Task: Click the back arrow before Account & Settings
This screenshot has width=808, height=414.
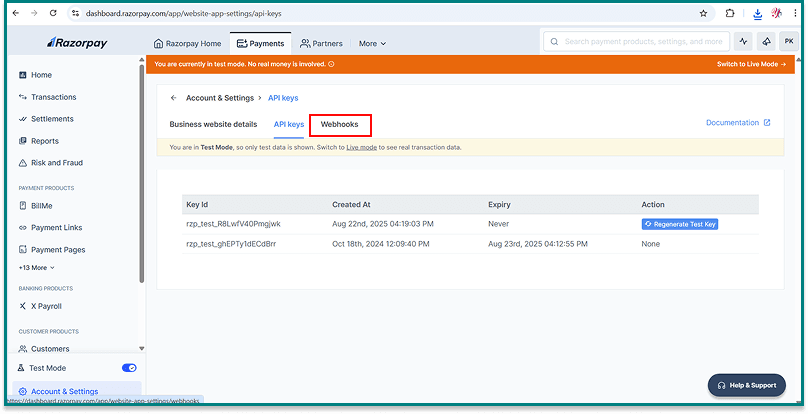Action: tap(173, 98)
